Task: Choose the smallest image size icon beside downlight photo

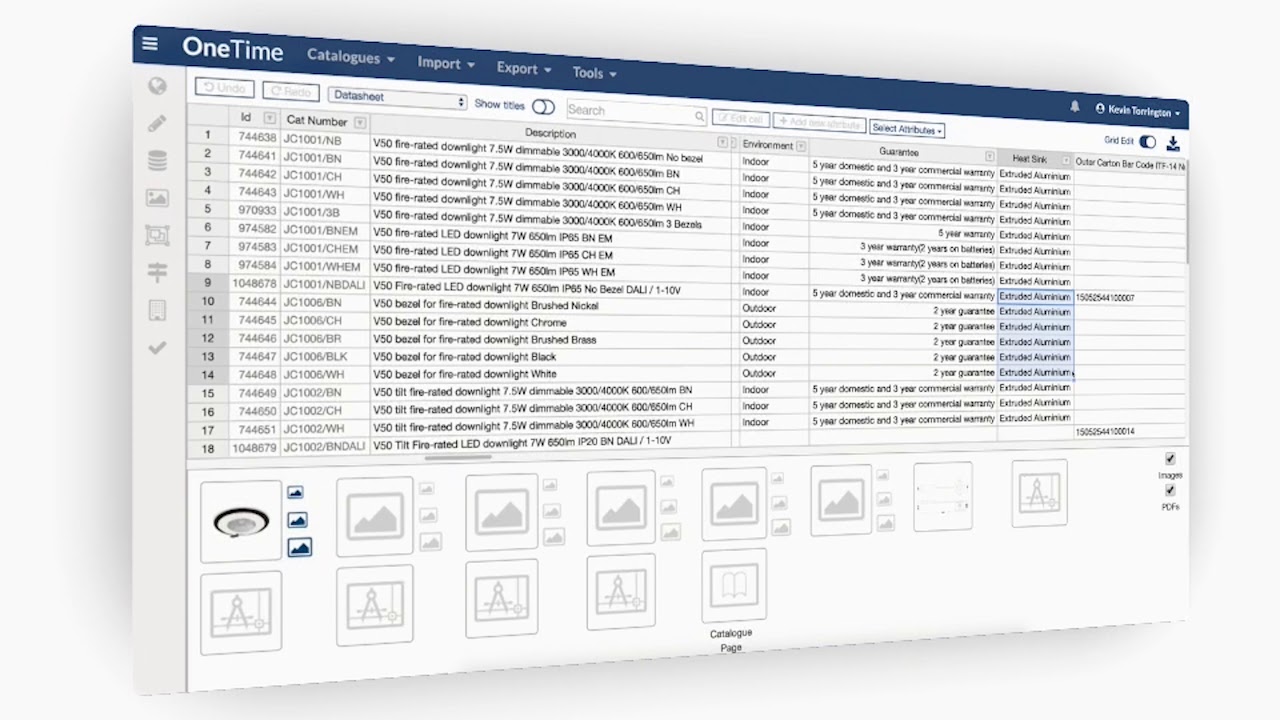Action: coord(295,492)
